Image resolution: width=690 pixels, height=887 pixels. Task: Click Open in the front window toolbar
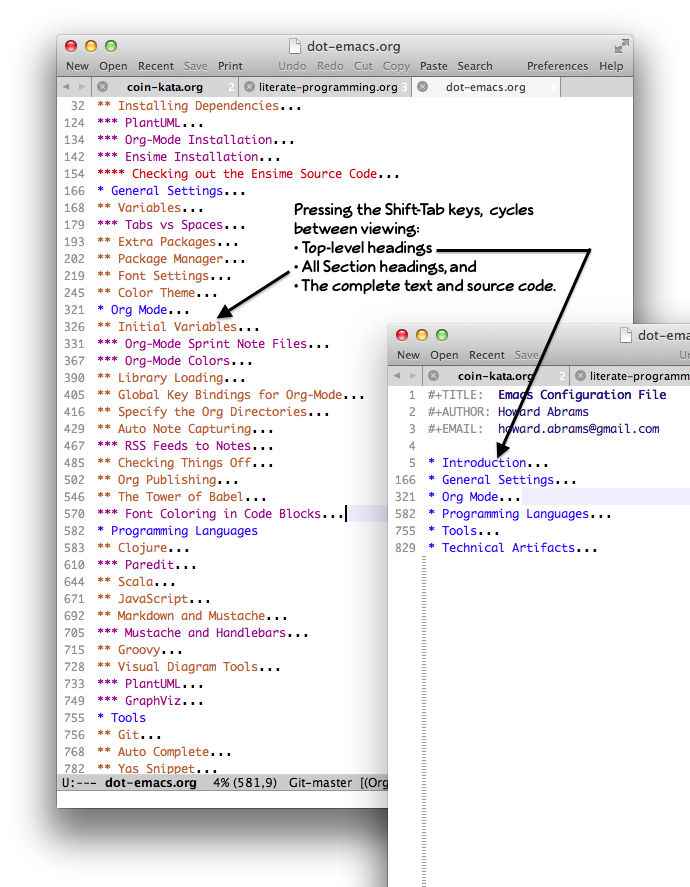[x=444, y=355]
